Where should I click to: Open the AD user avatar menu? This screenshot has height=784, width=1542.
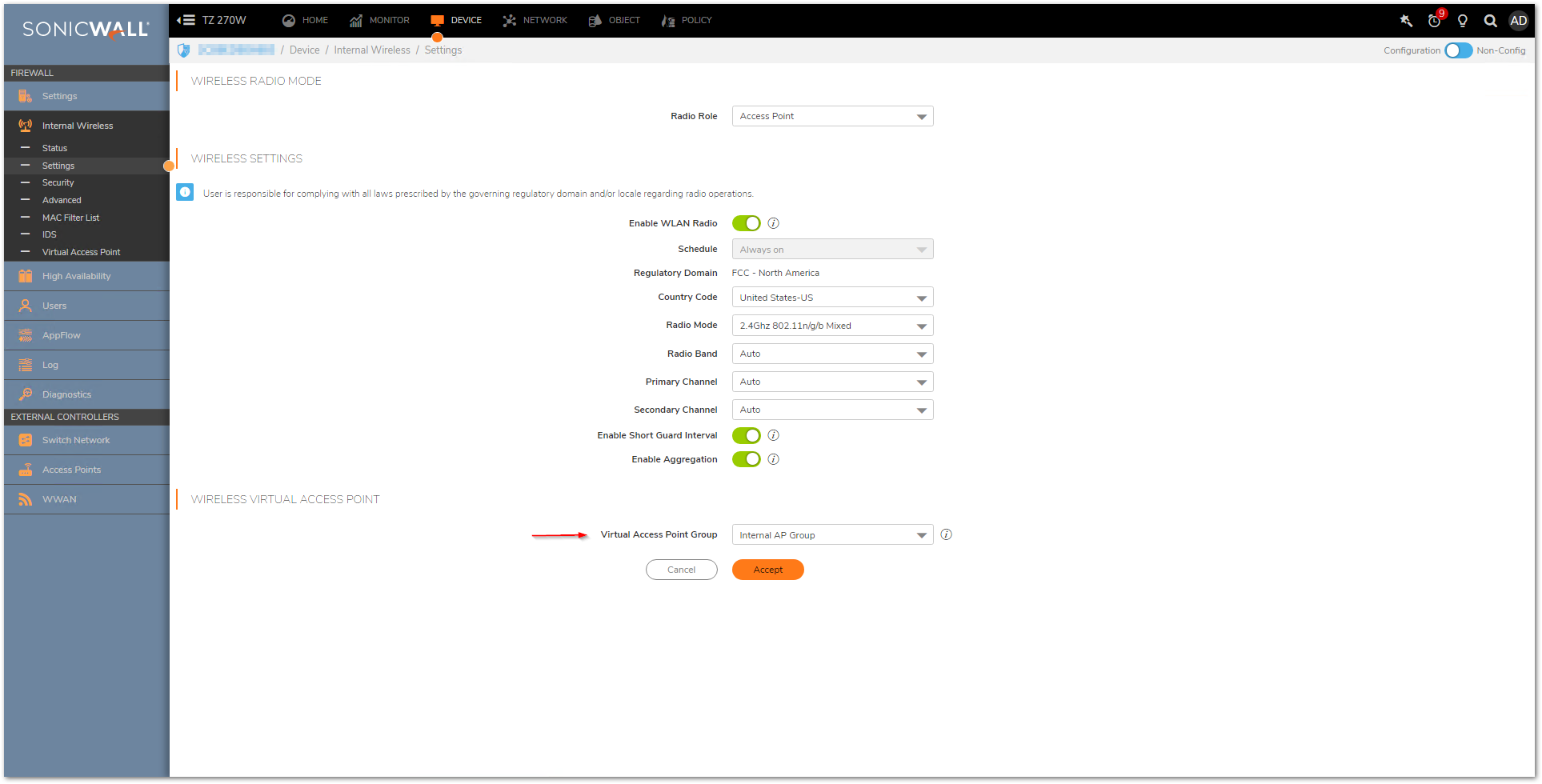[x=1518, y=21]
